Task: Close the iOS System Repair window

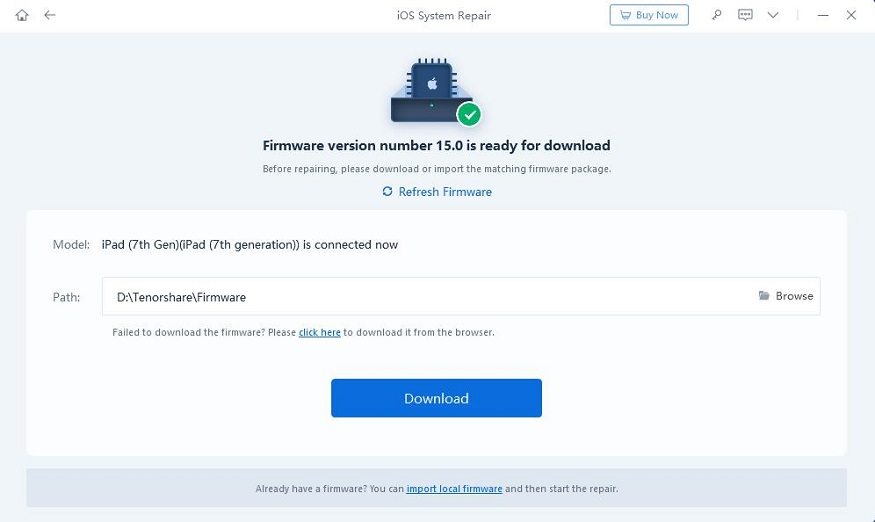Action: pos(851,15)
